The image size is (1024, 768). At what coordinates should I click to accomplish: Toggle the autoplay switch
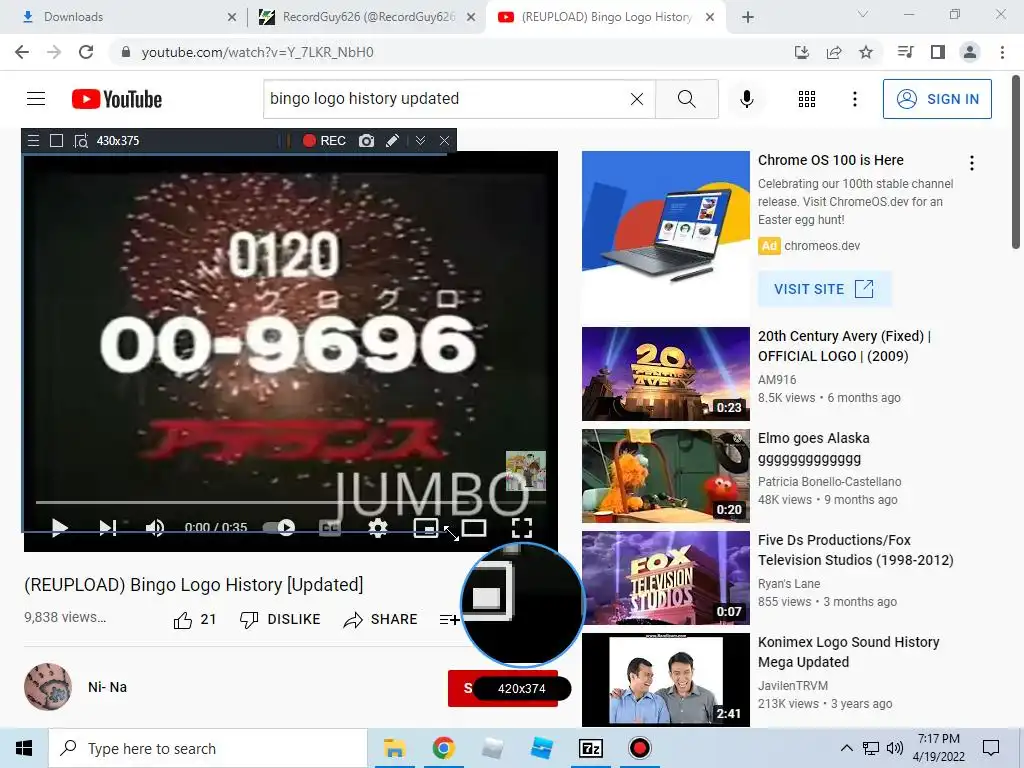[x=279, y=527]
